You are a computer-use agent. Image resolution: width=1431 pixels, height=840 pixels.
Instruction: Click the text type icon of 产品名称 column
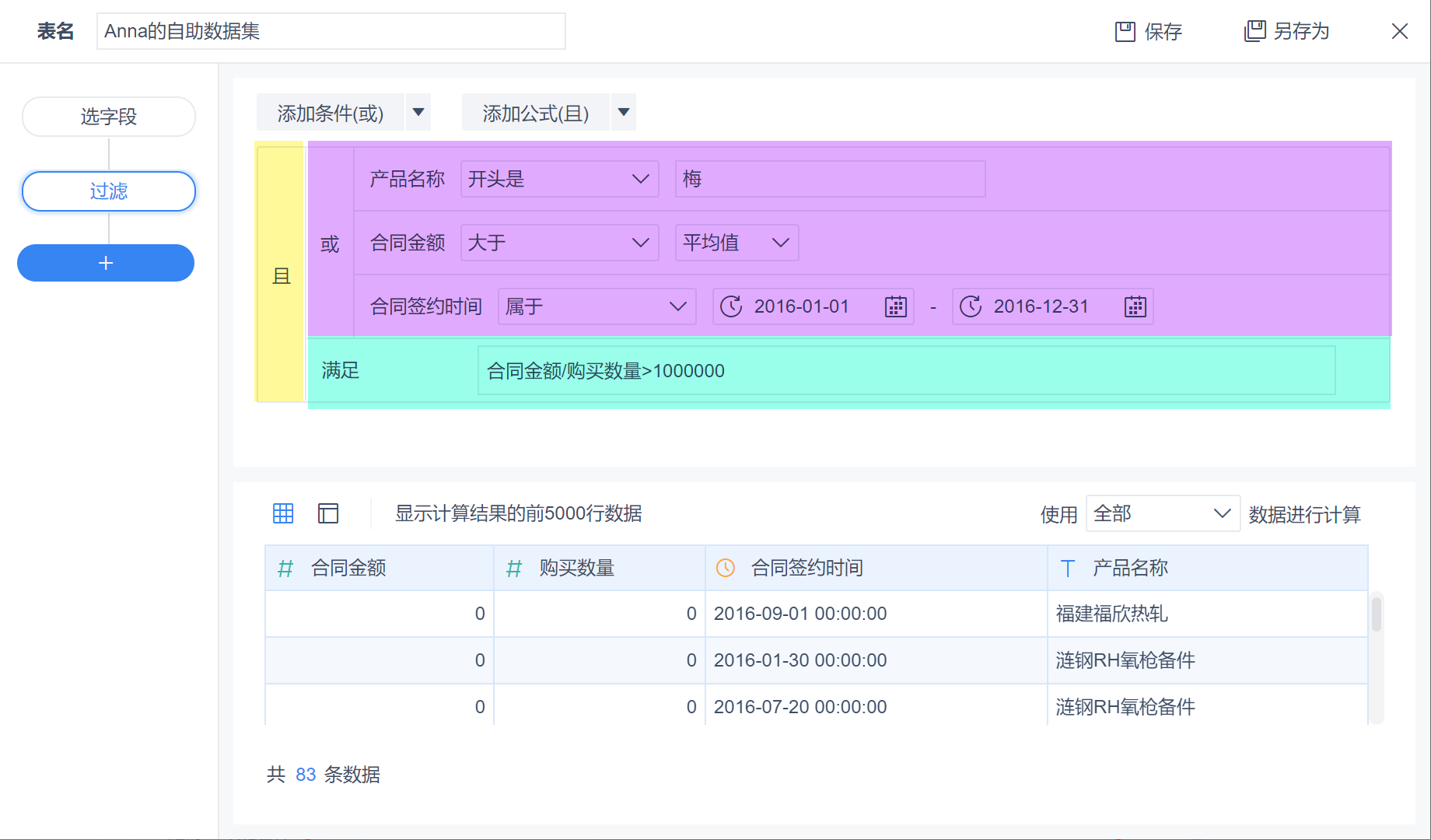(1068, 569)
